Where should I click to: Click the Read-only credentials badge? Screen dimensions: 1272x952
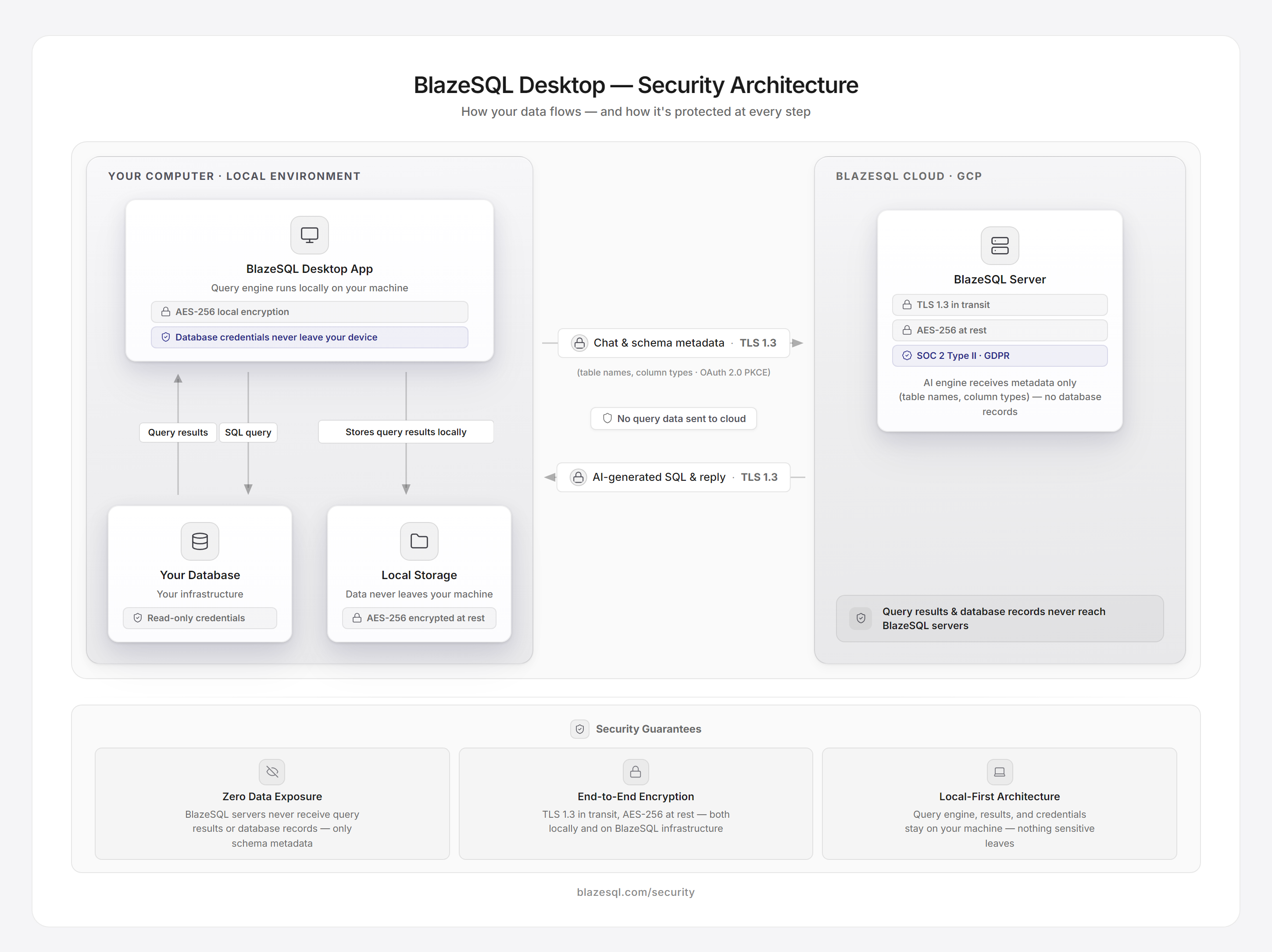click(x=200, y=618)
